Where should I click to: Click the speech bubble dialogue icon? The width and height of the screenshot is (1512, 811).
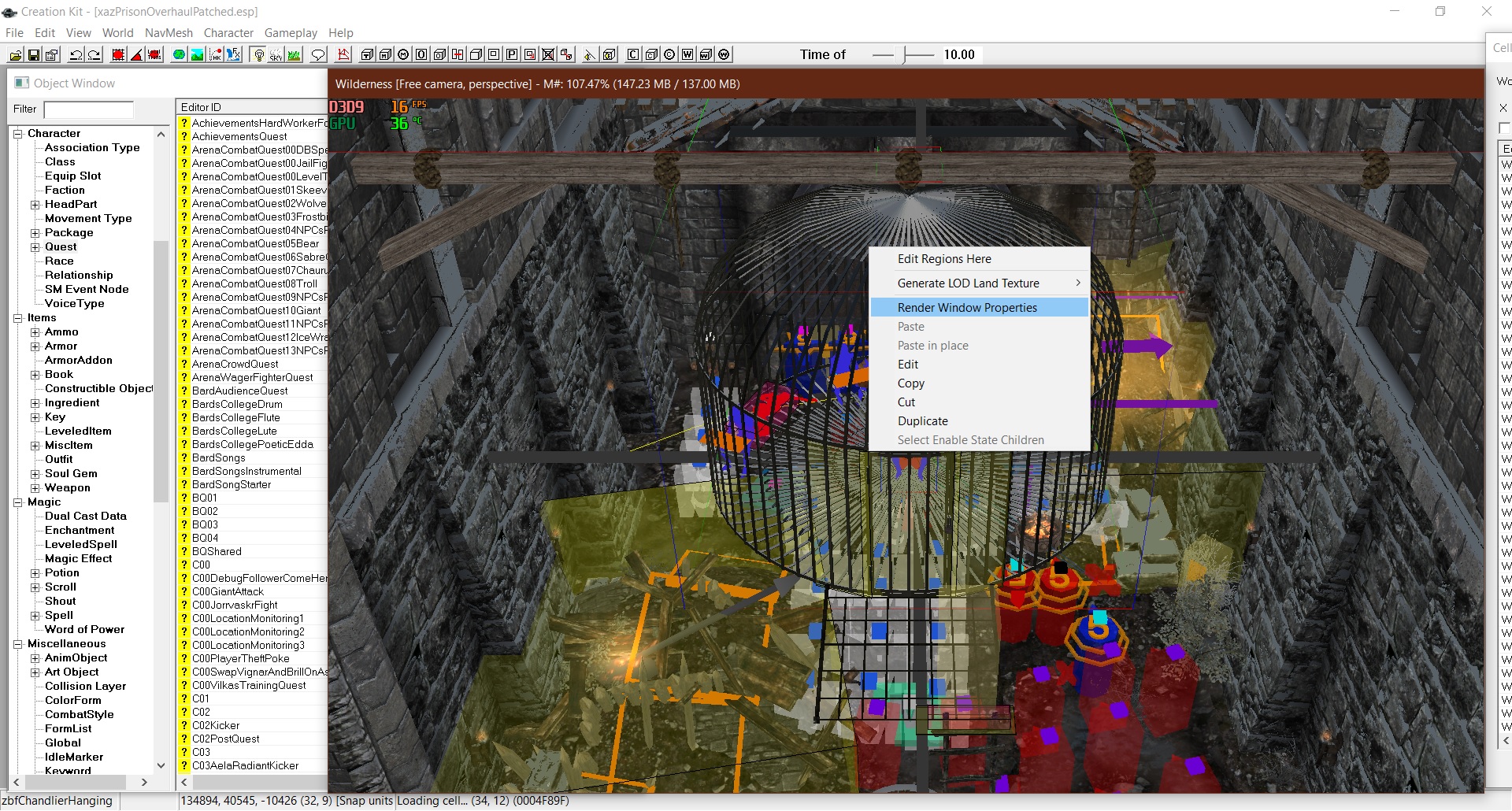click(x=318, y=54)
